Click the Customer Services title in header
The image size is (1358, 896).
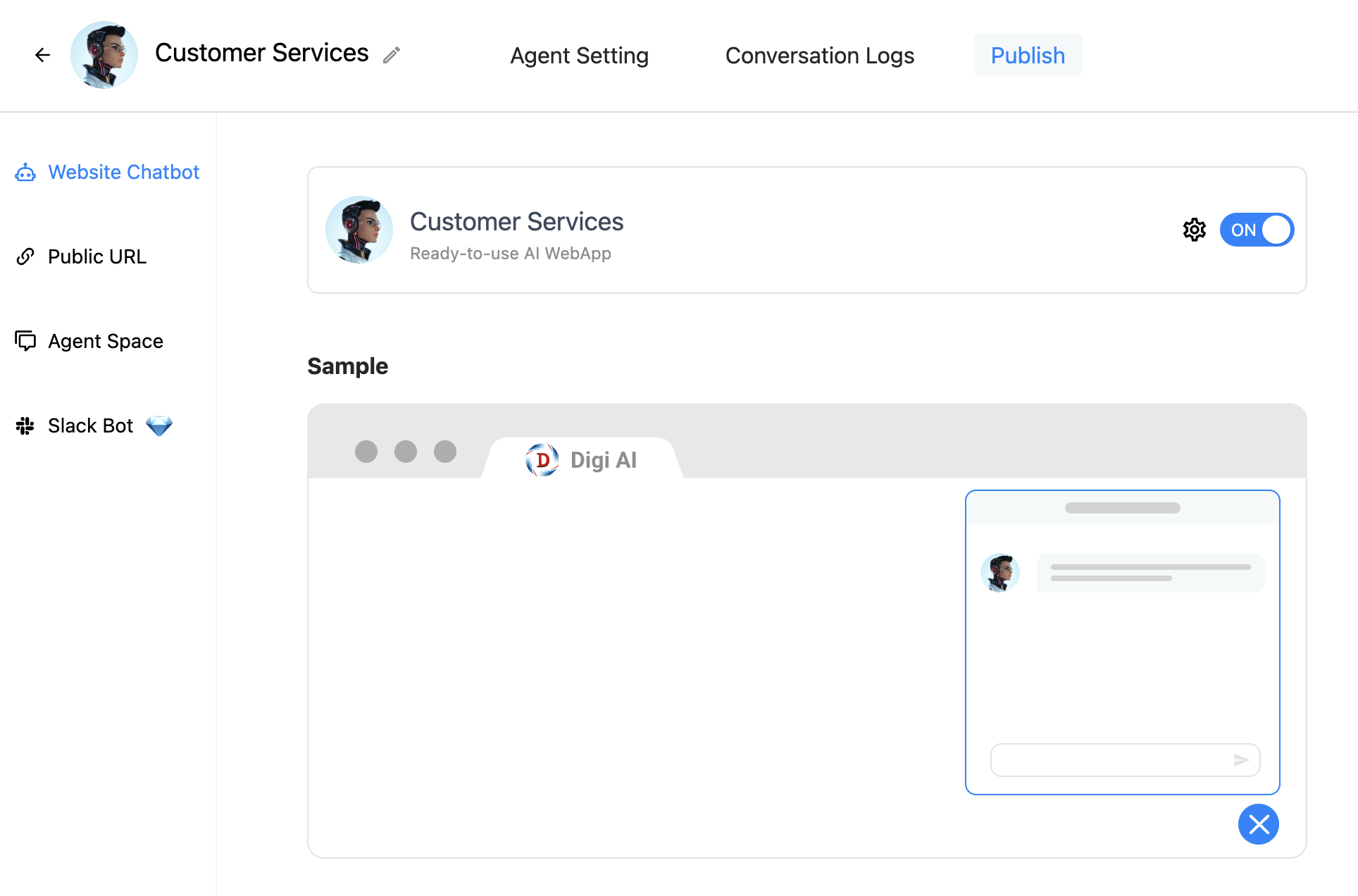pos(261,53)
